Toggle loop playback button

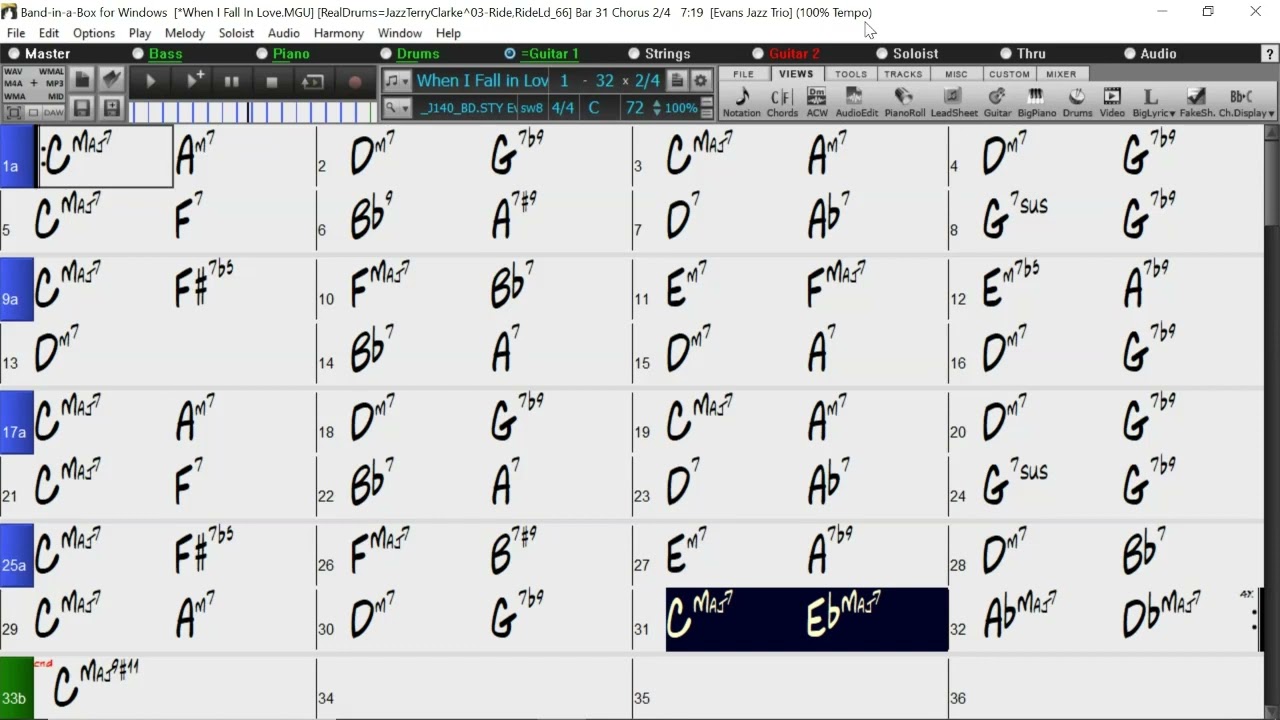[x=312, y=82]
